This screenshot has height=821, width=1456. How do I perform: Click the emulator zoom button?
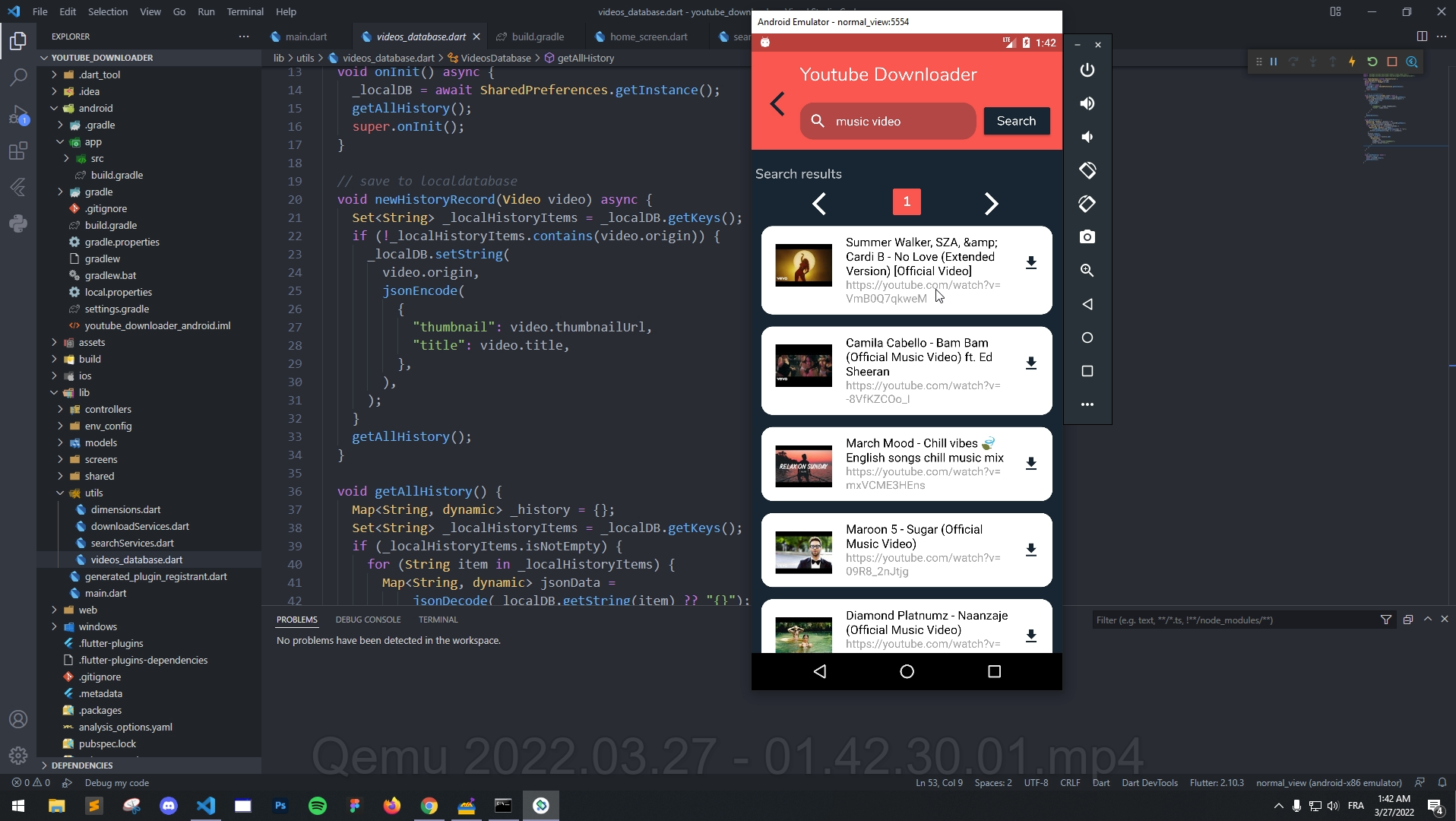(1087, 271)
